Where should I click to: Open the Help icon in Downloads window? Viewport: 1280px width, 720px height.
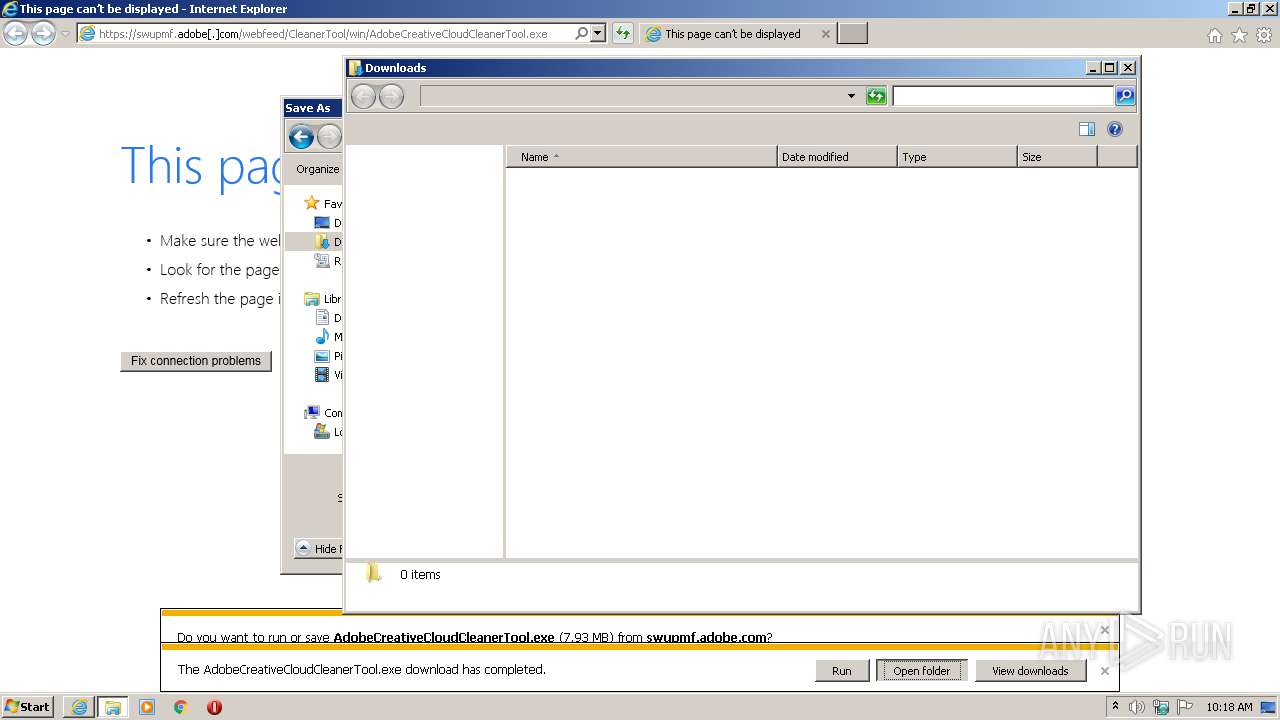(1115, 129)
